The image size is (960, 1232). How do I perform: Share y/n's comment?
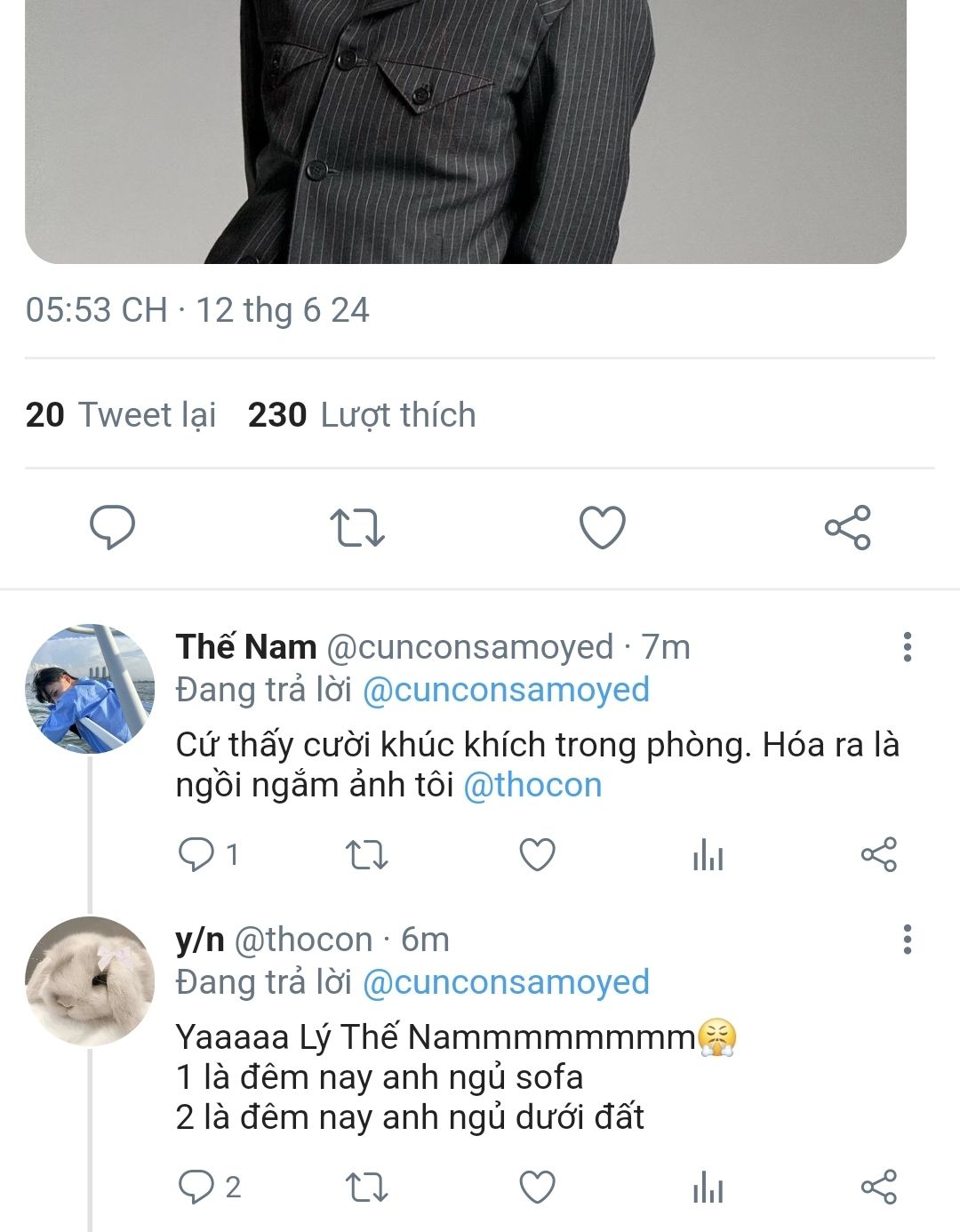point(878,1187)
